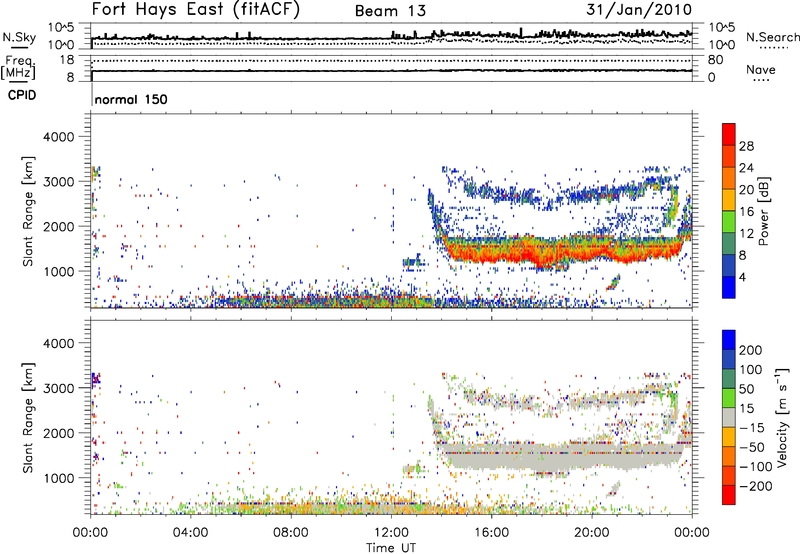Click the Fort Hays East (fitACF) title
800x554 pixels.
(196, 10)
